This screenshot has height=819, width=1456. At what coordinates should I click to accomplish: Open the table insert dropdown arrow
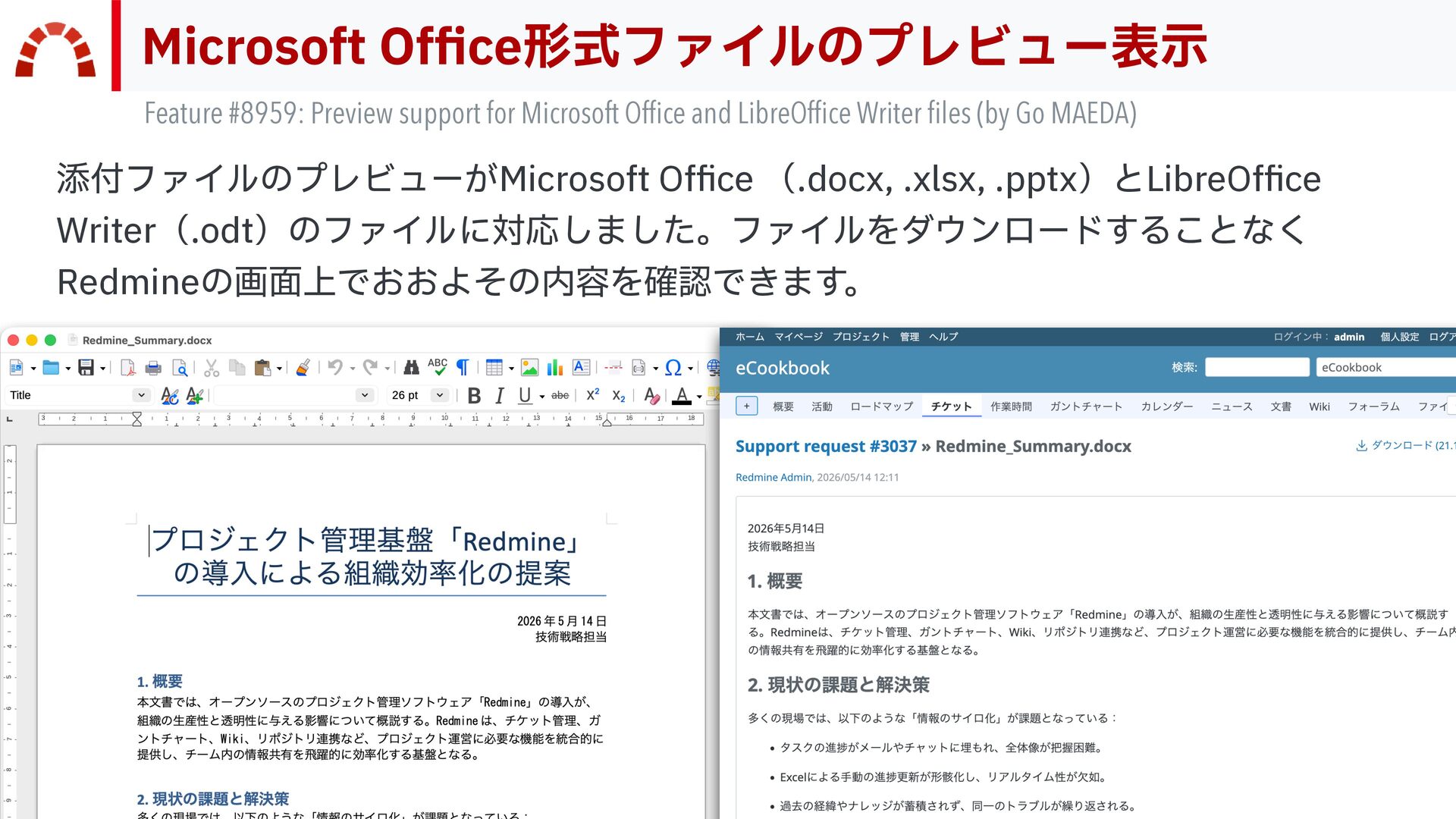coord(511,369)
